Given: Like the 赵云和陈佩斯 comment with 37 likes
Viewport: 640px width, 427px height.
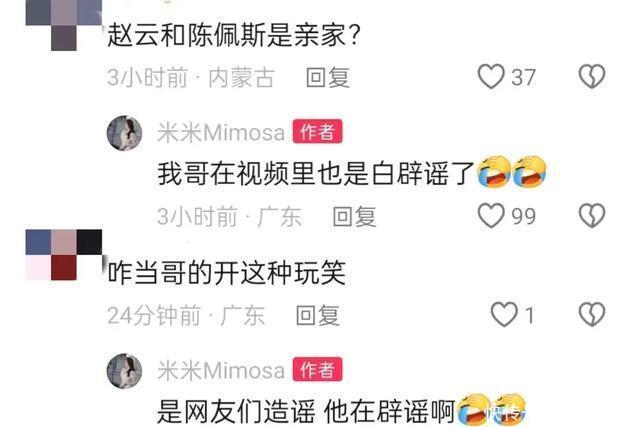Looking at the screenshot, I should (x=491, y=76).
